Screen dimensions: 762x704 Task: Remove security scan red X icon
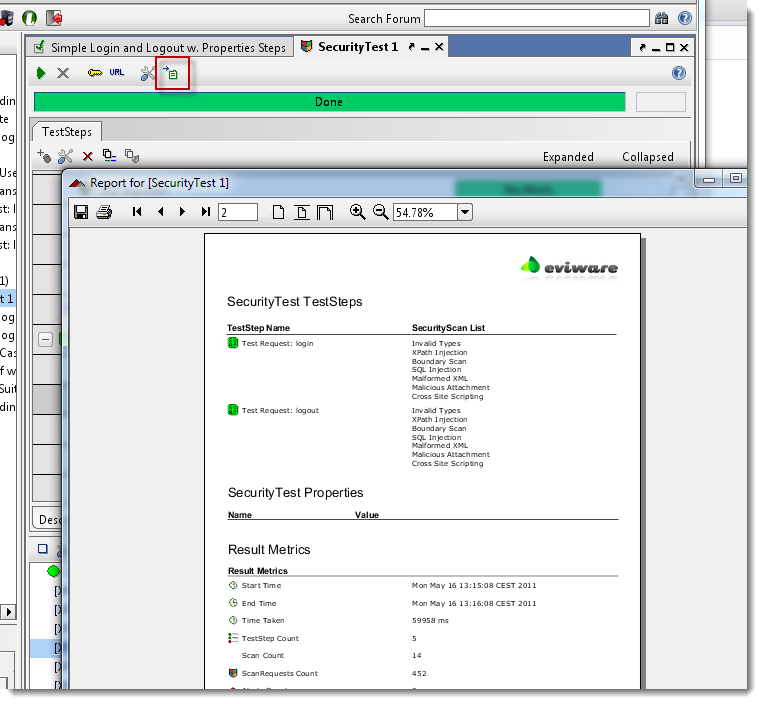click(87, 156)
